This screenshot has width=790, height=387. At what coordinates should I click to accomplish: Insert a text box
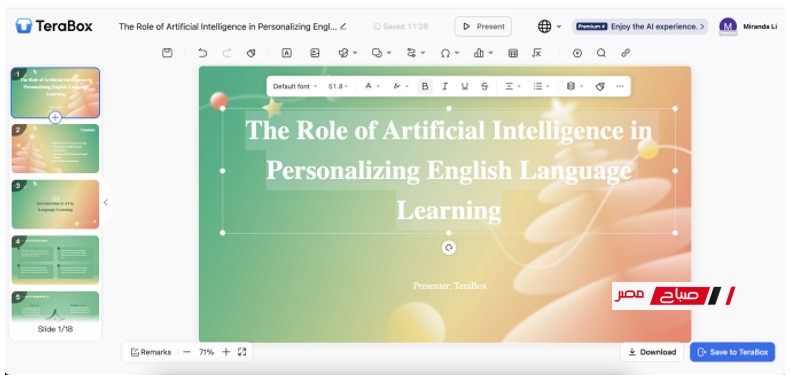287,53
